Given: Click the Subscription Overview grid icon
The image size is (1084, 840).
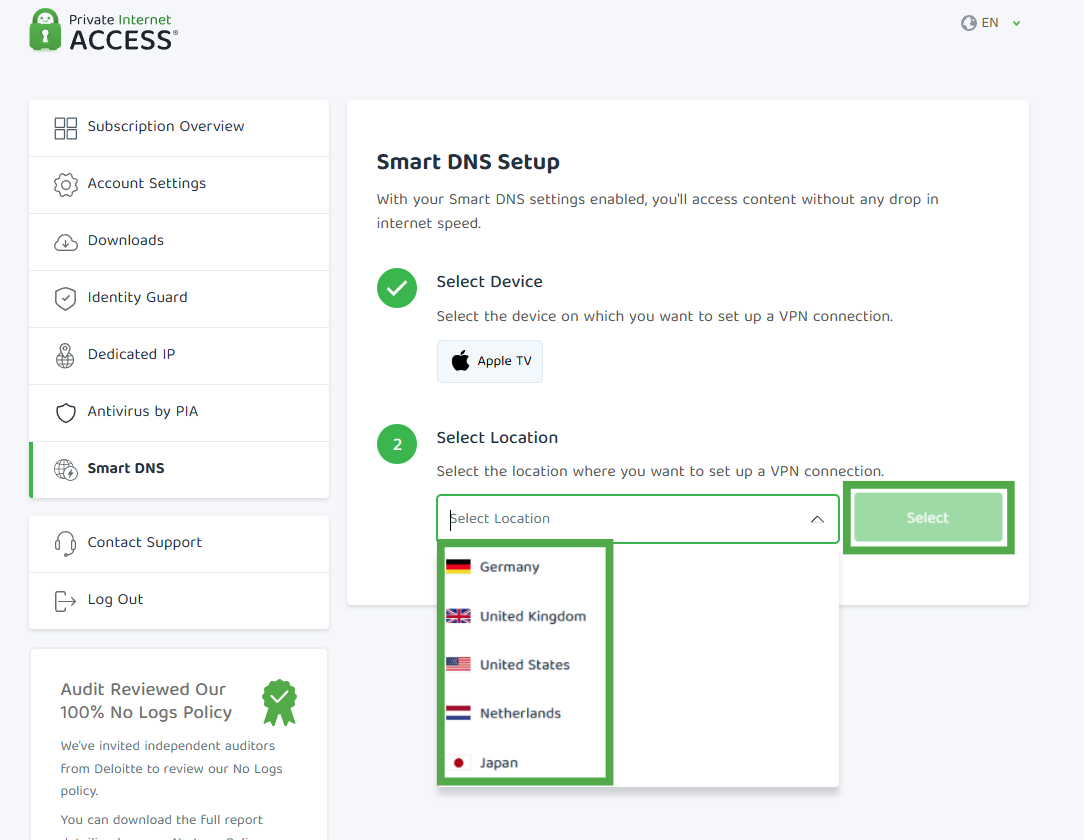Looking at the screenshot, I should 66,128.
